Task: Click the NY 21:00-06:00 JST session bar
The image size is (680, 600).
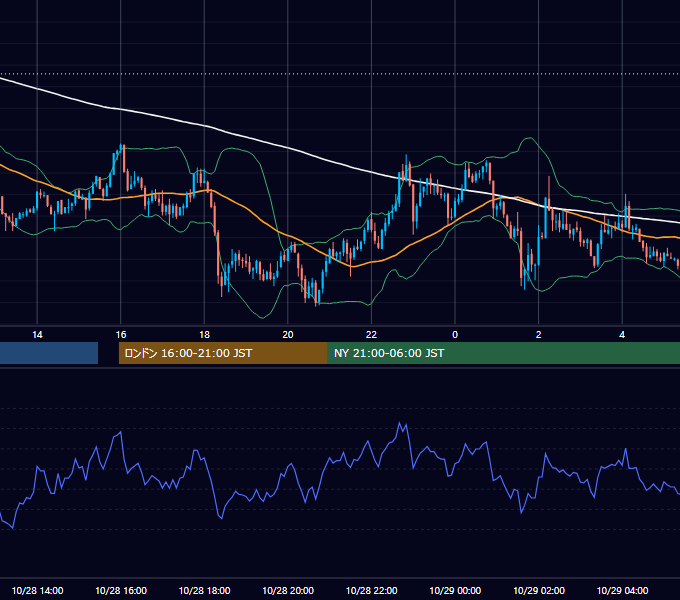Action: (x=503, y=353)
